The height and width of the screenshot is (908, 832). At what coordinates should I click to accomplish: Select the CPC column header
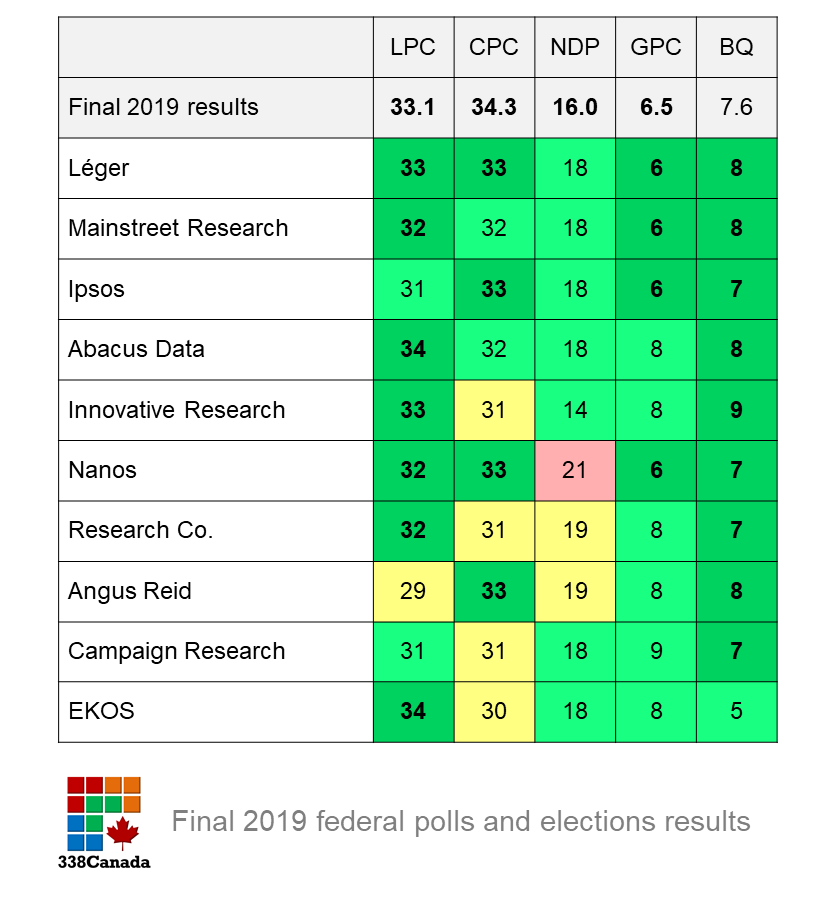pos(494,47)
